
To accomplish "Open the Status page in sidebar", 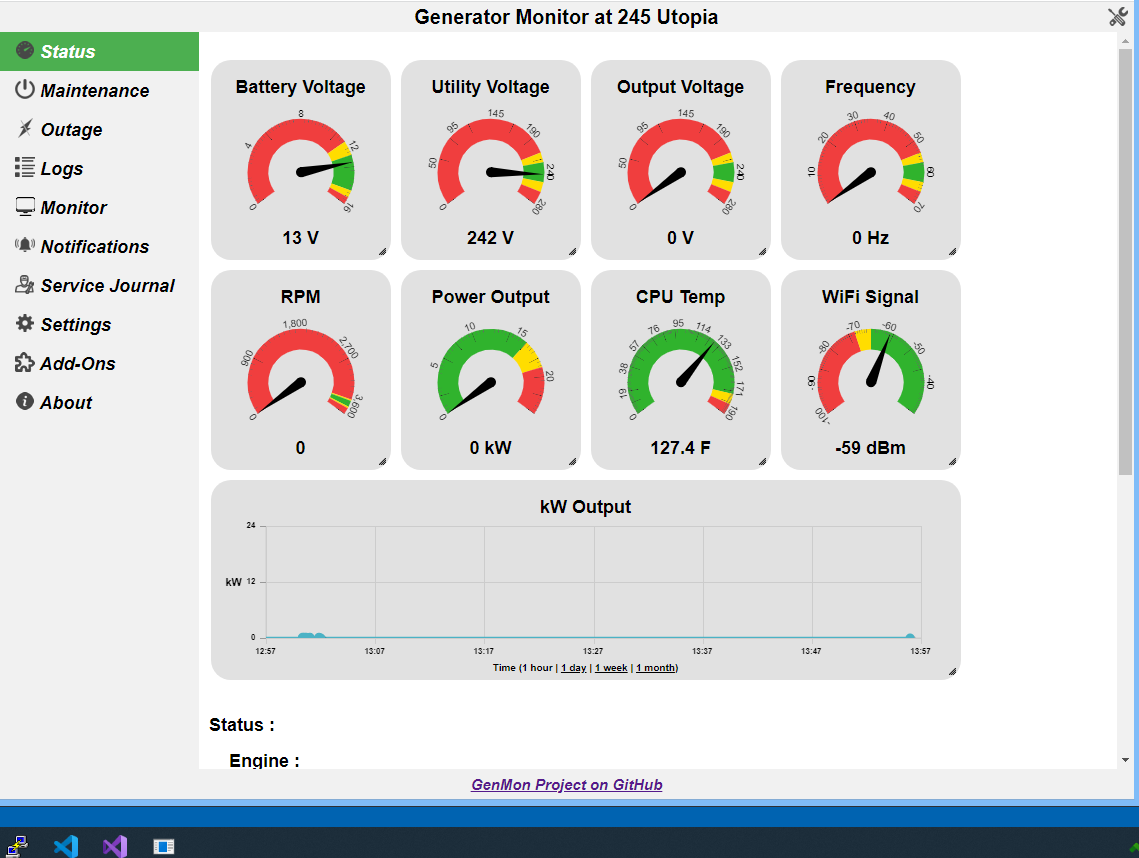I will point(99,52).
